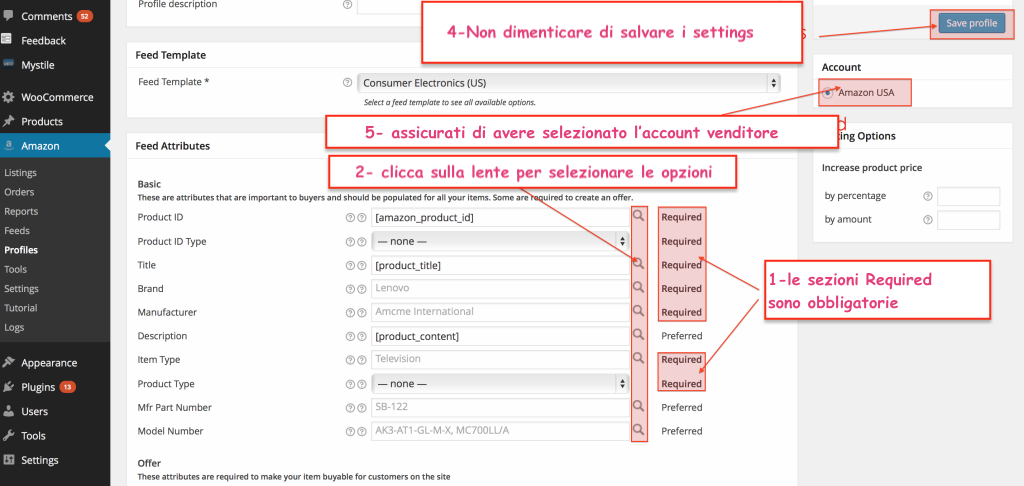This screenshot has height=486, width=1024.
Task: Click the Plugins plug icon
Action: [8, 387]
